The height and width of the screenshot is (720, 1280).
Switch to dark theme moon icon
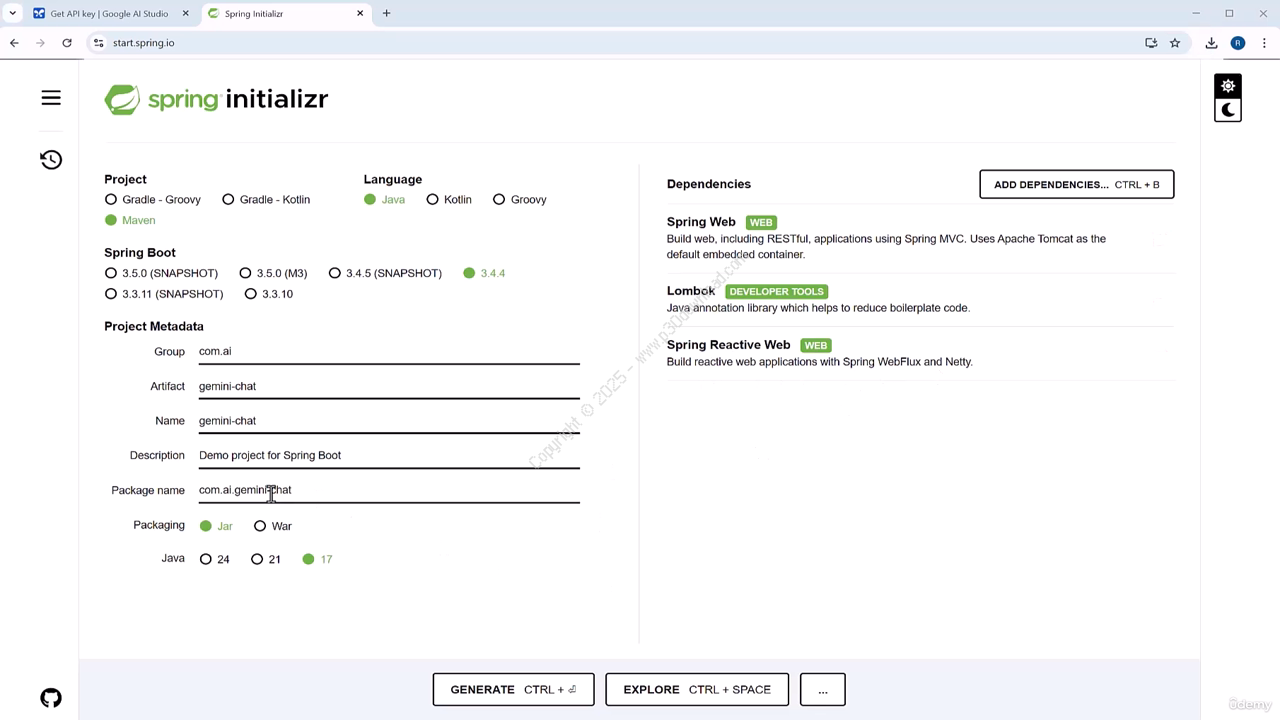click(x=1228, y=110)
